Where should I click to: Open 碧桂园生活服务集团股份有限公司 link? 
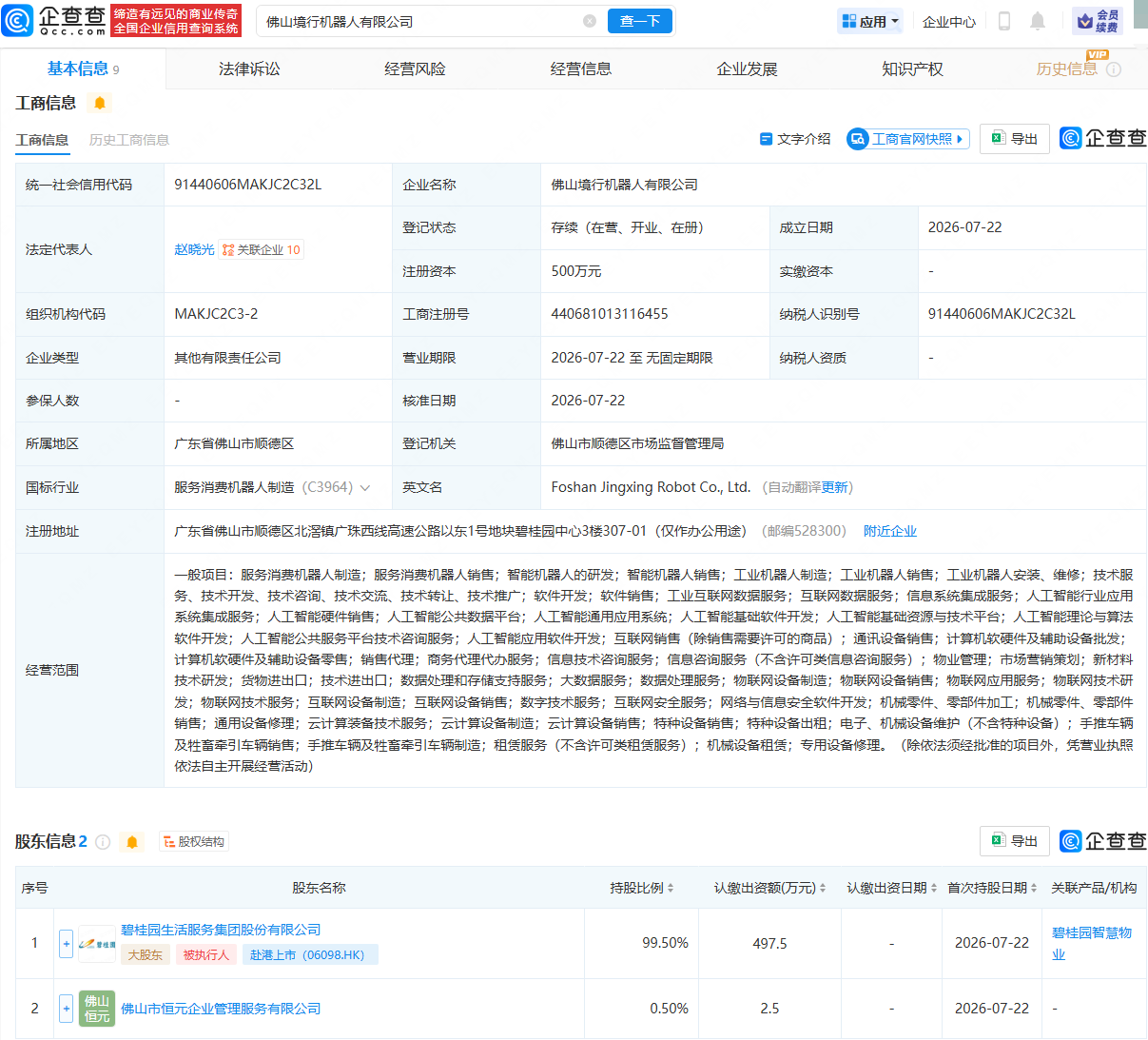[x=221, y=930]
